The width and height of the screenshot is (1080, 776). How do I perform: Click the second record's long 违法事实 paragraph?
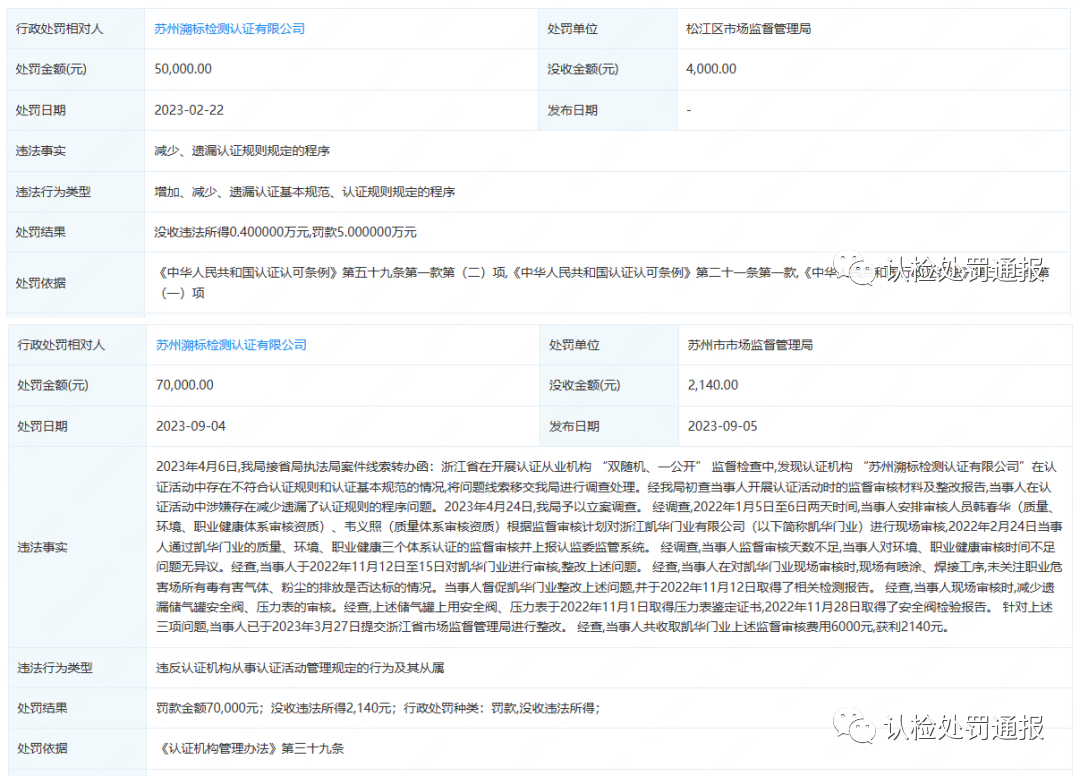(608, 547)
